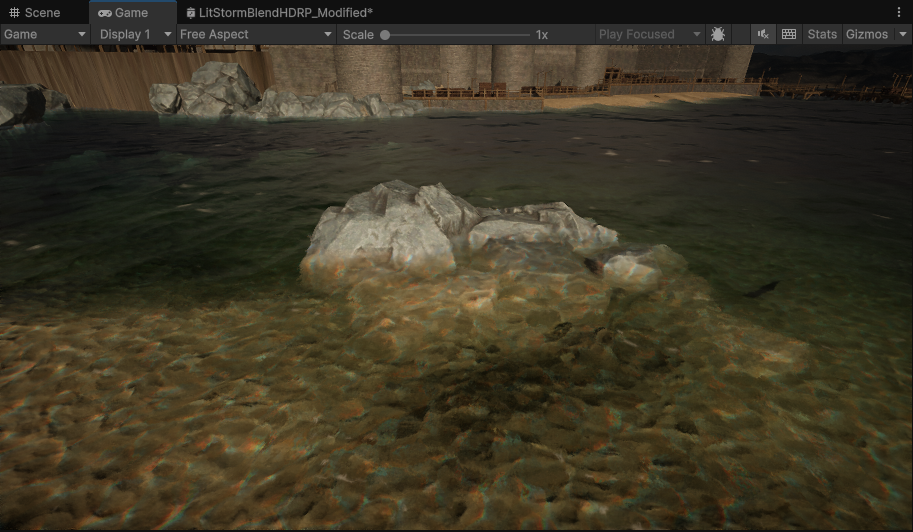
Task: Open the Game view type dropdown
Action: click(45, 34)
